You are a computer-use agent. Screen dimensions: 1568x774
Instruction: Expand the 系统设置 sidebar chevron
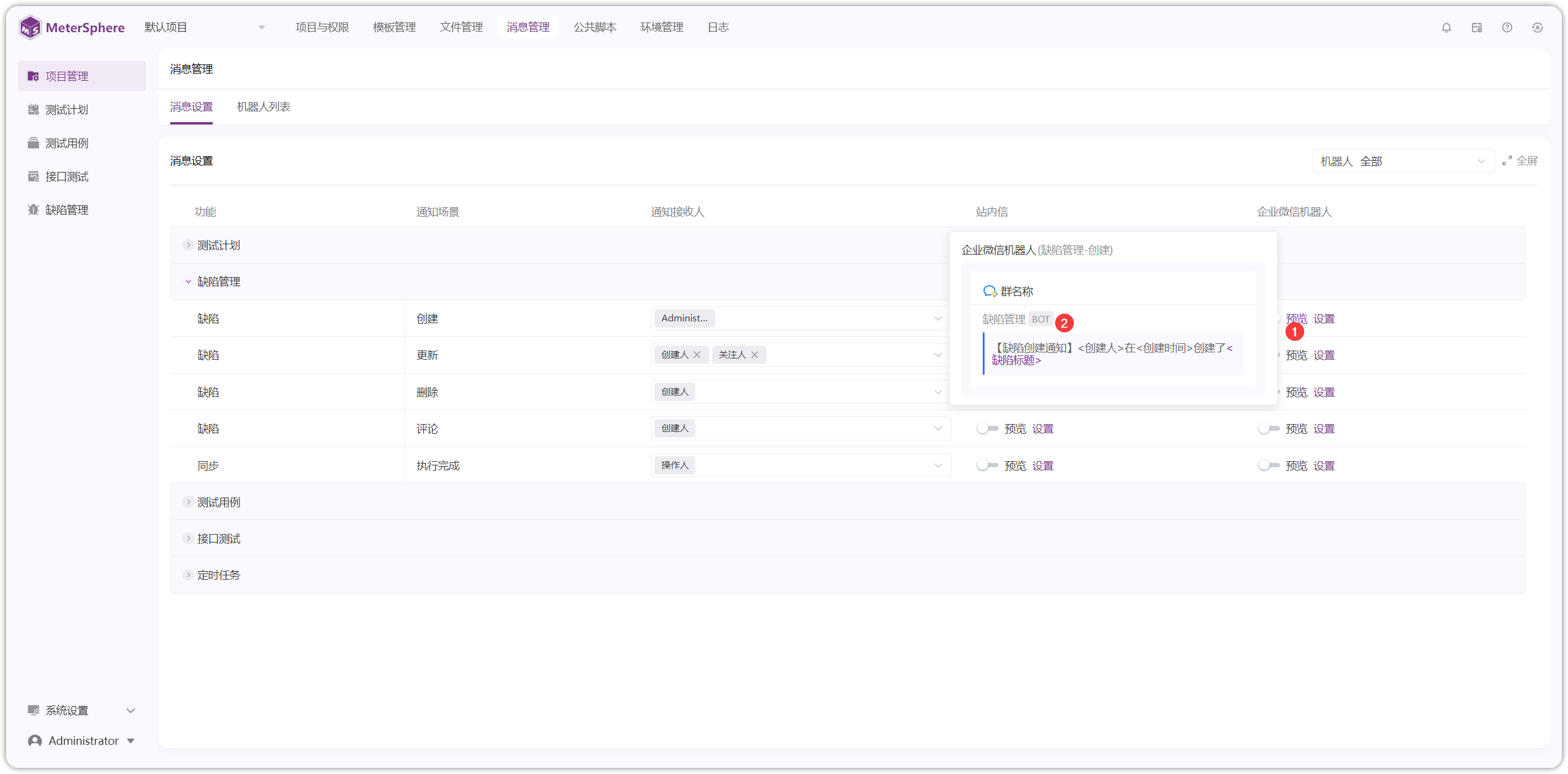(130, 710)
